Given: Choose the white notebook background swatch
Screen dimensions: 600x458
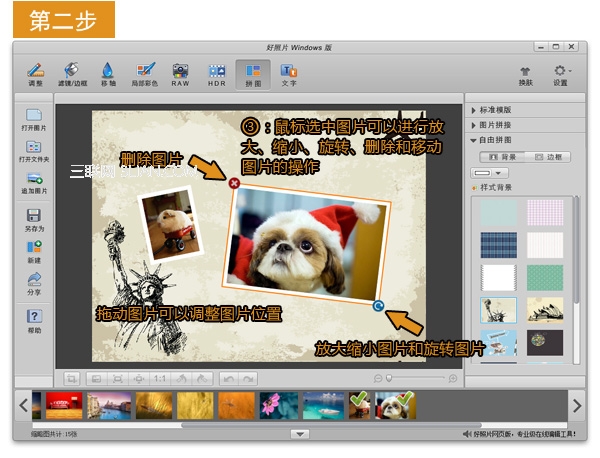Looking at the screenshot, I should [498, 277].
